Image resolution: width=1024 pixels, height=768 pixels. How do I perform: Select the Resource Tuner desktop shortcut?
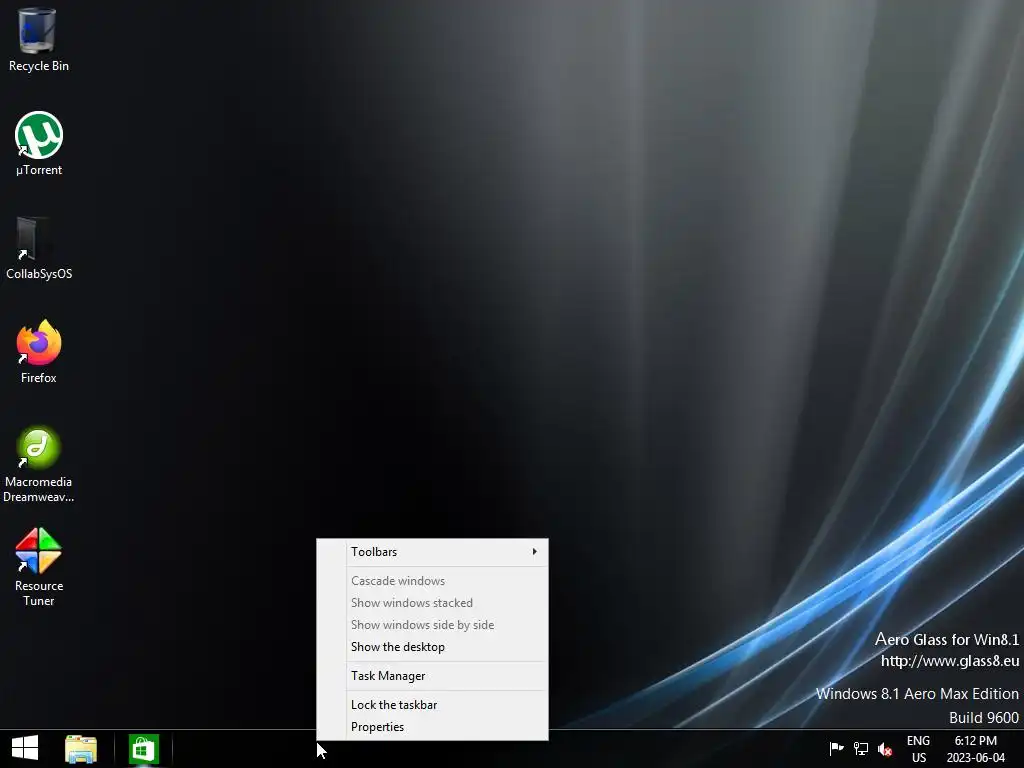pos(39,567)
